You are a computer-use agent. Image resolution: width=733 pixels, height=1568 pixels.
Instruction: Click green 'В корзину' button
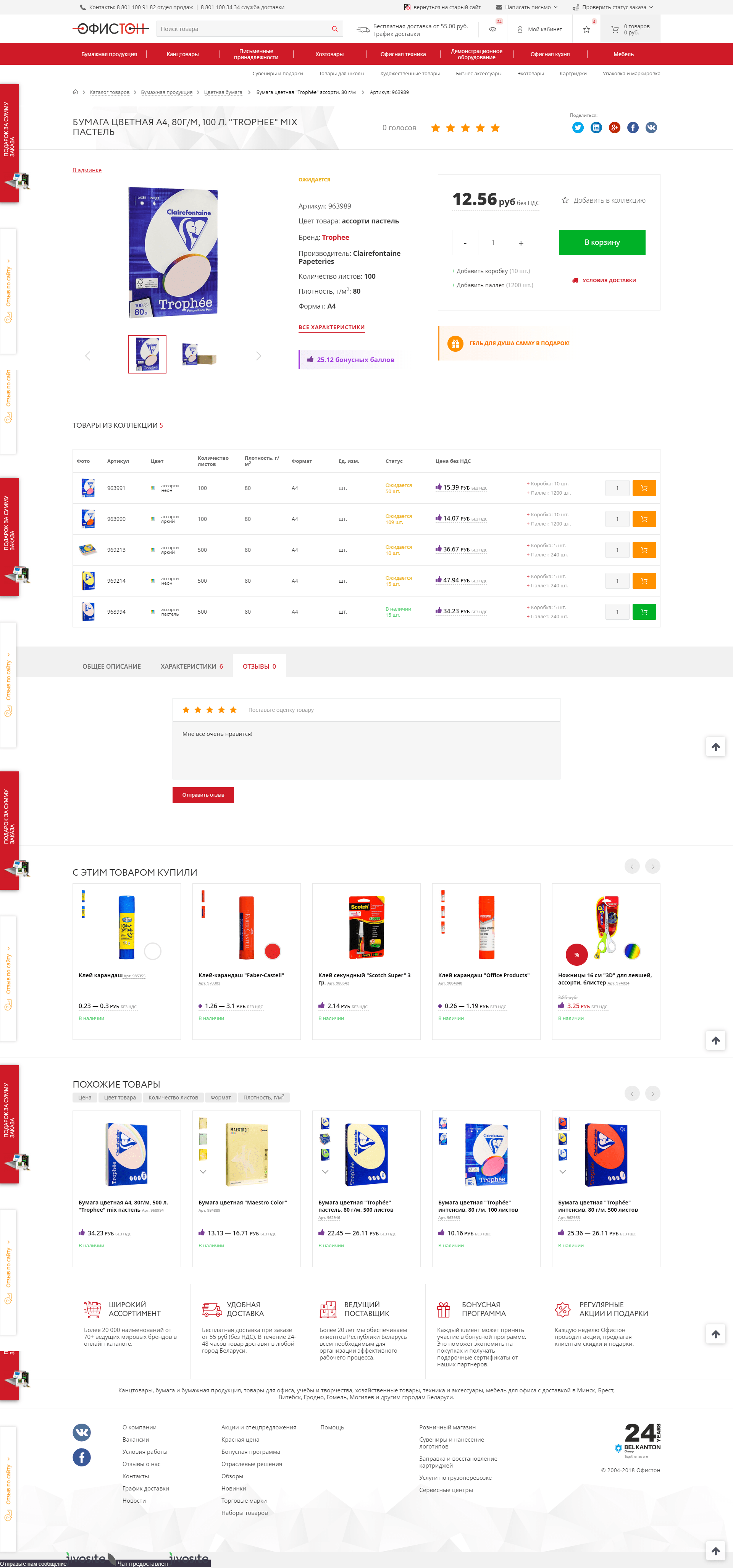tap(602, 242)
